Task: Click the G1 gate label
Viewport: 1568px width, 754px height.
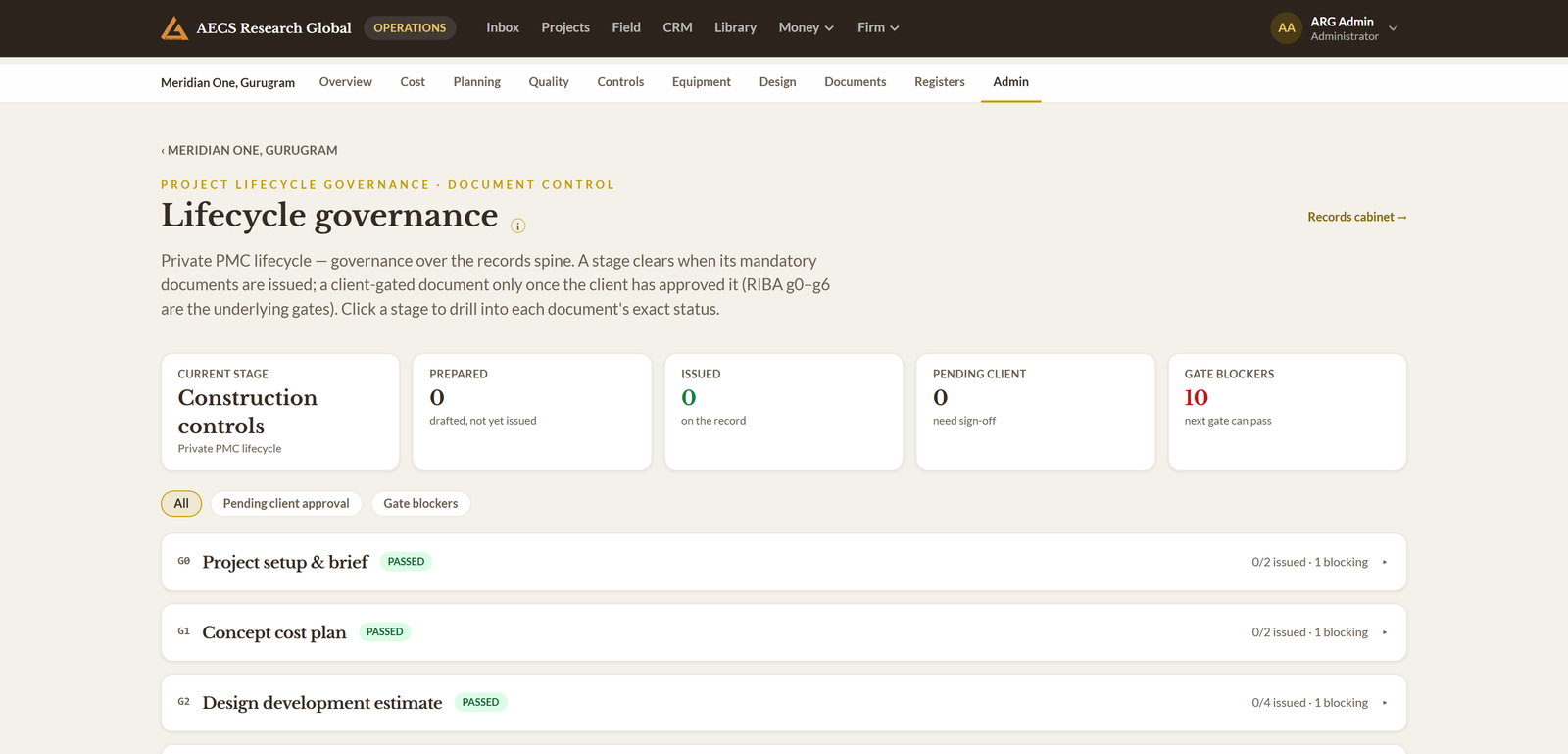Action: coord(184,631)
